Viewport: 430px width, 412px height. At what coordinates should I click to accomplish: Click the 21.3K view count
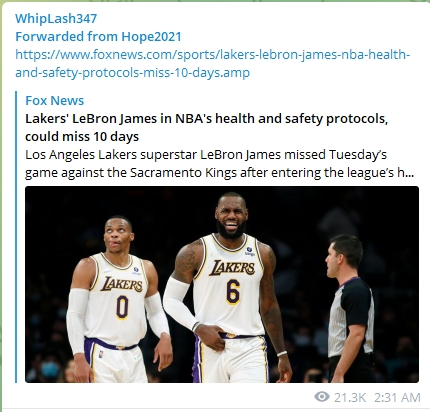350,397
